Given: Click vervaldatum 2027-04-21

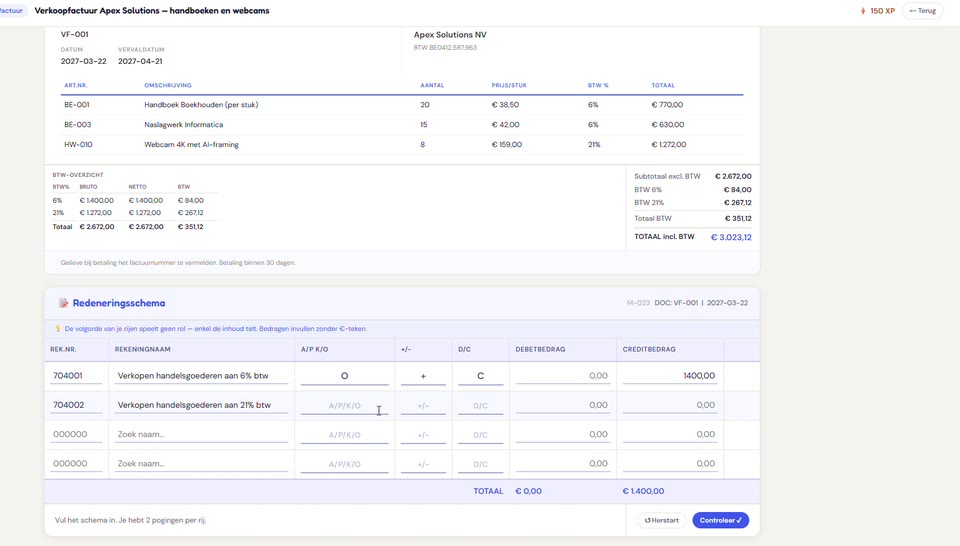Looking at the screenshot, I should (140, 61).
